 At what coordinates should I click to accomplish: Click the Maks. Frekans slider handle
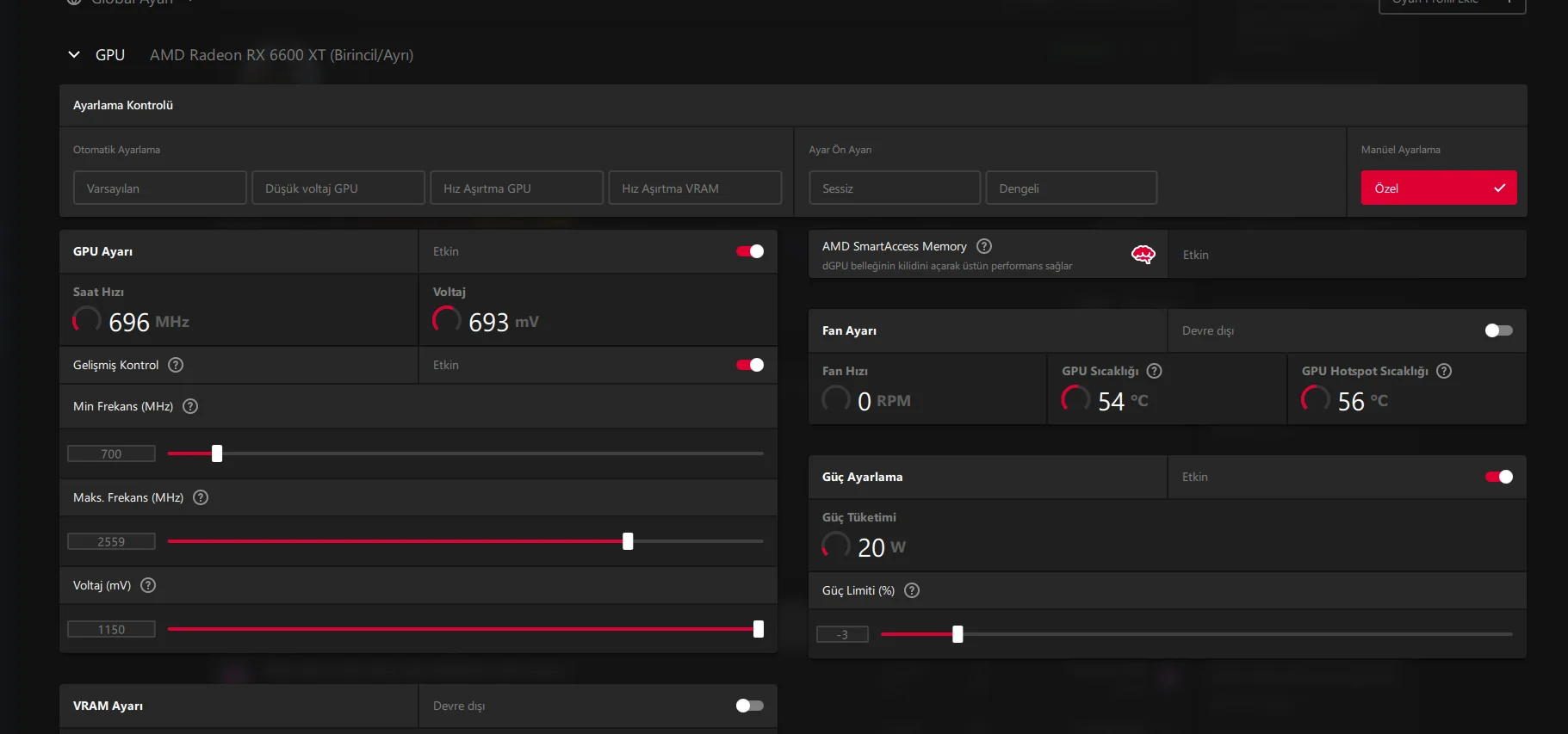coord(628,541)
